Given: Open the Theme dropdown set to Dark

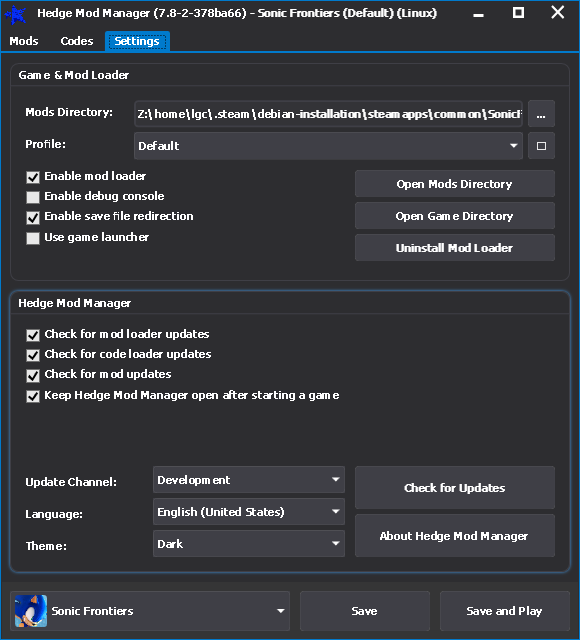Looking at the screenshot, I should click(x=249, y=543).
